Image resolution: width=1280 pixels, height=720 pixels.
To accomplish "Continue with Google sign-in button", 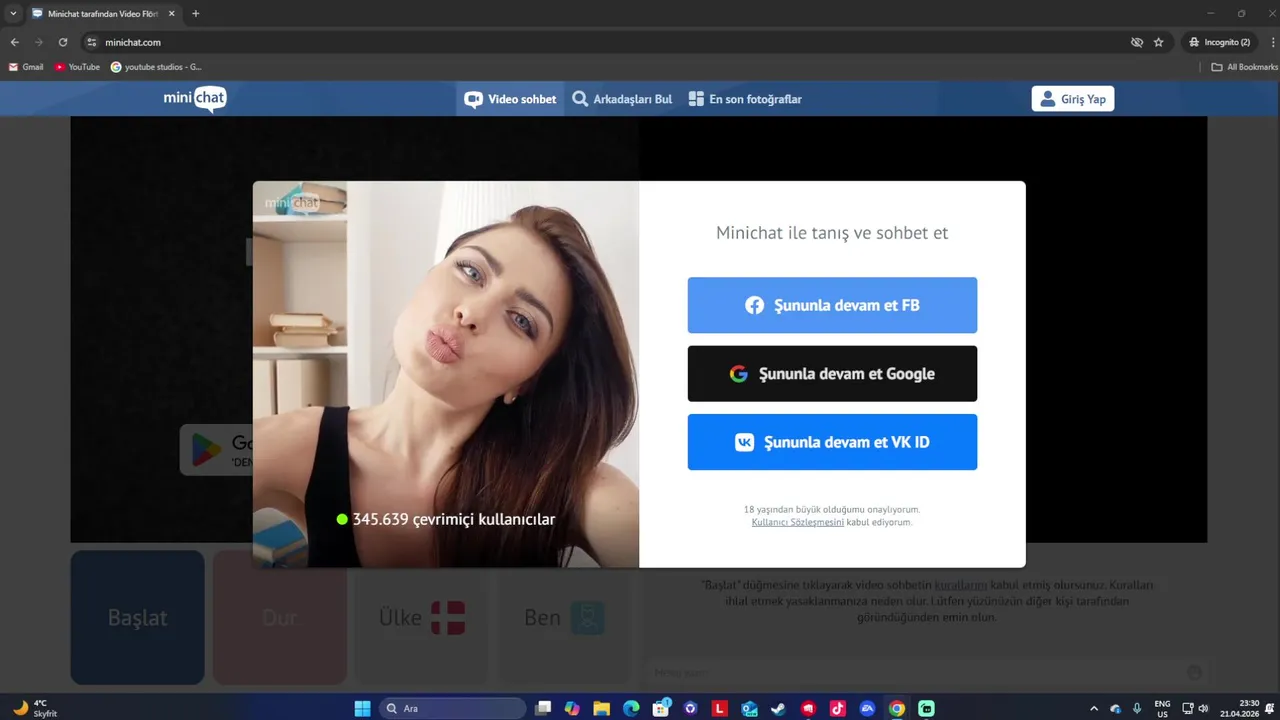I will pos(832,374).
